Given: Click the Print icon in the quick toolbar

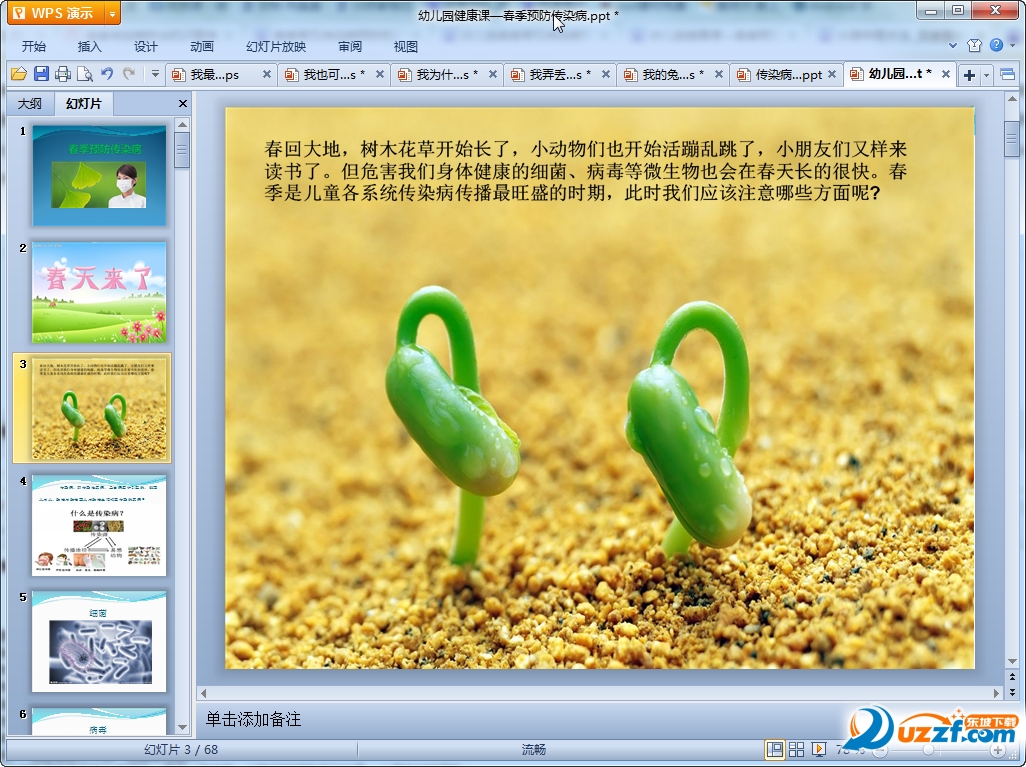Looking at the screenshot, I should pyautogui.click(x=63, y=75).
